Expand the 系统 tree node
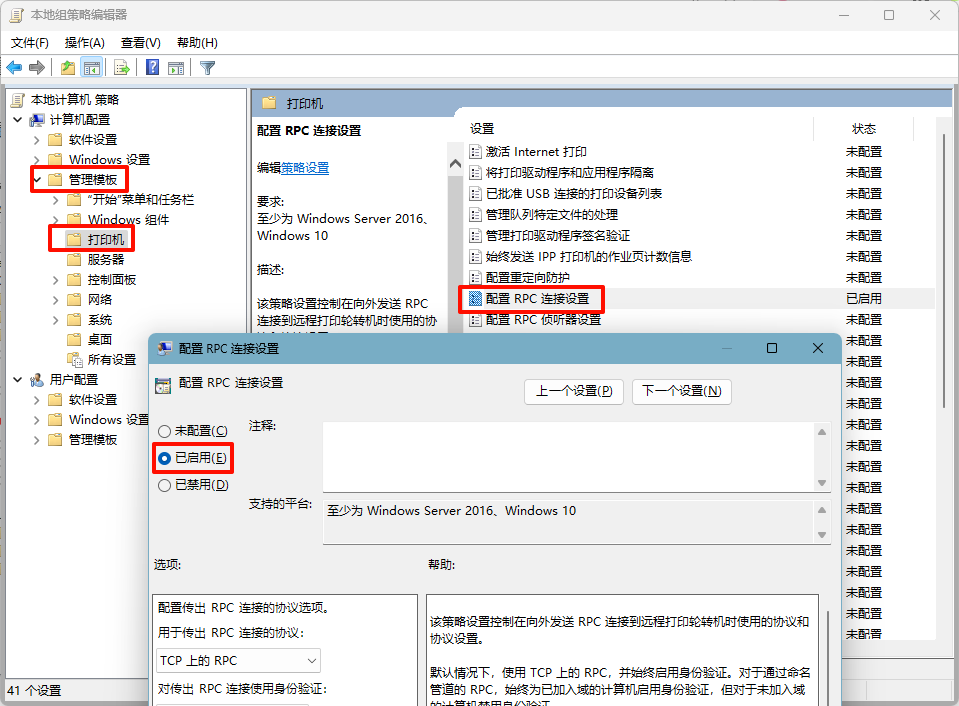The width and height of the screenshot is (959, 706). (x=56, y=320)
